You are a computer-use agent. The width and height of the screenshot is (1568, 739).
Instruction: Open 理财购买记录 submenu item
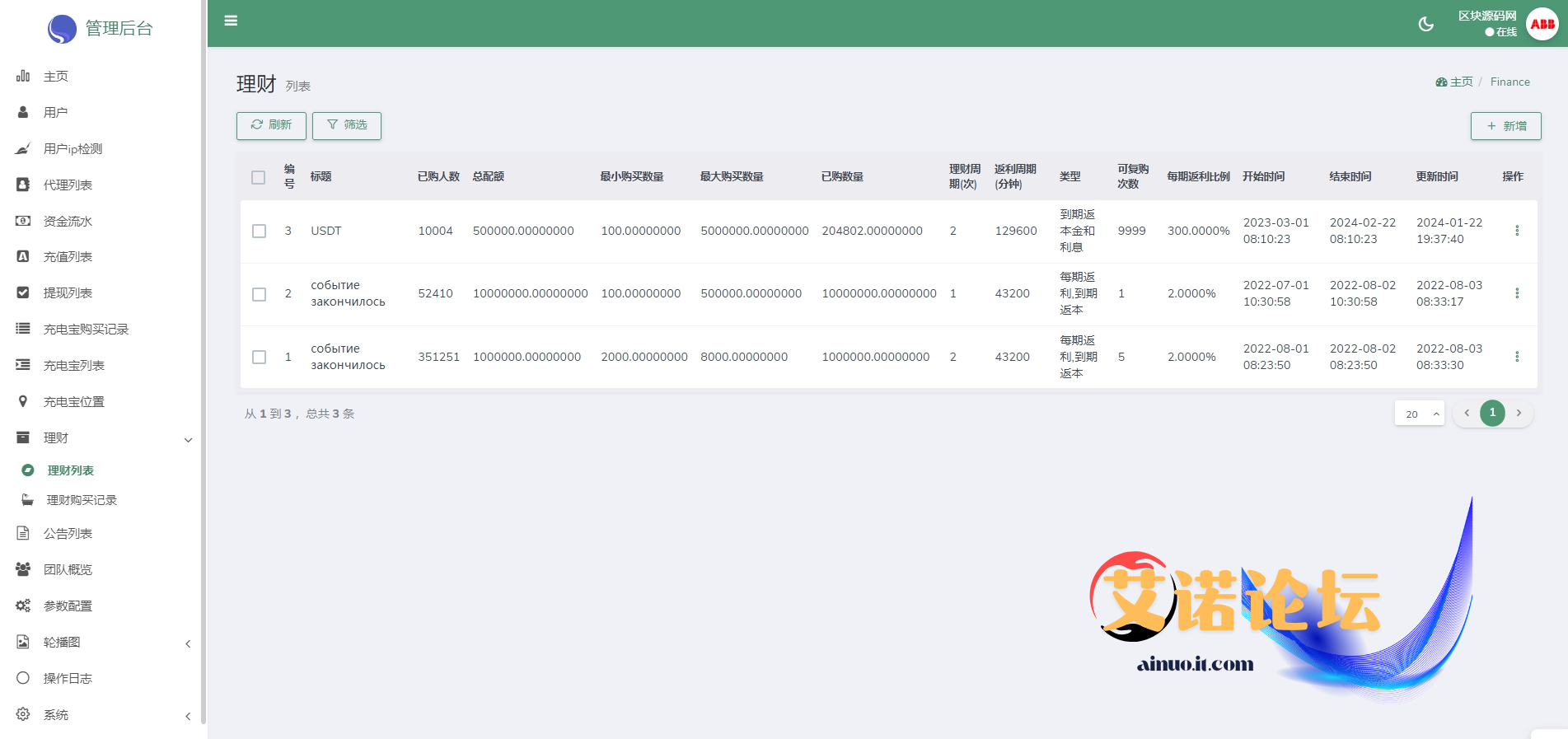click(82, 500)
